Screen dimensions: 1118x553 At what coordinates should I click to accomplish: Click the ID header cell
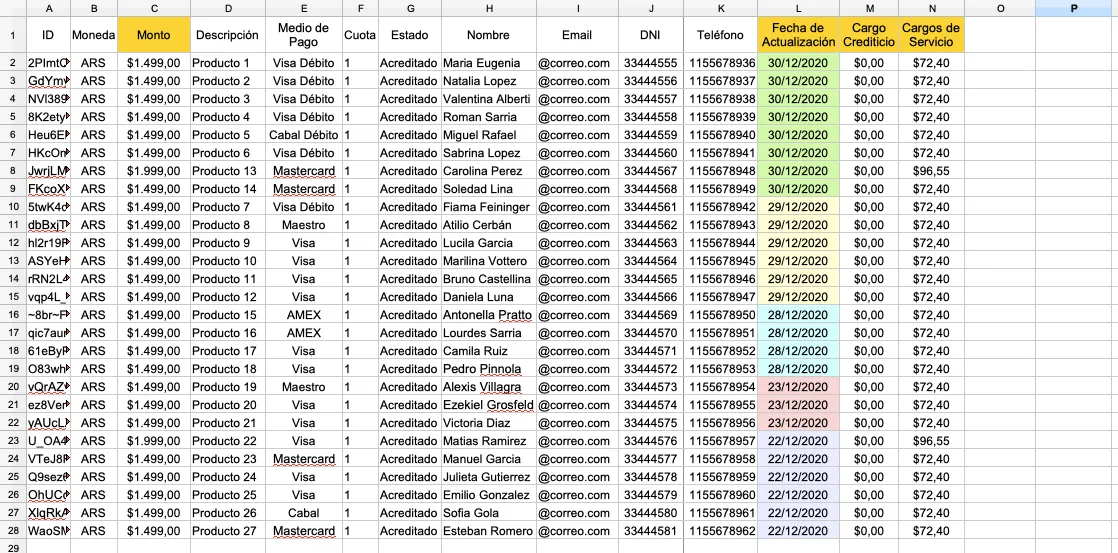pyautogui.click(x=48, y=35)
